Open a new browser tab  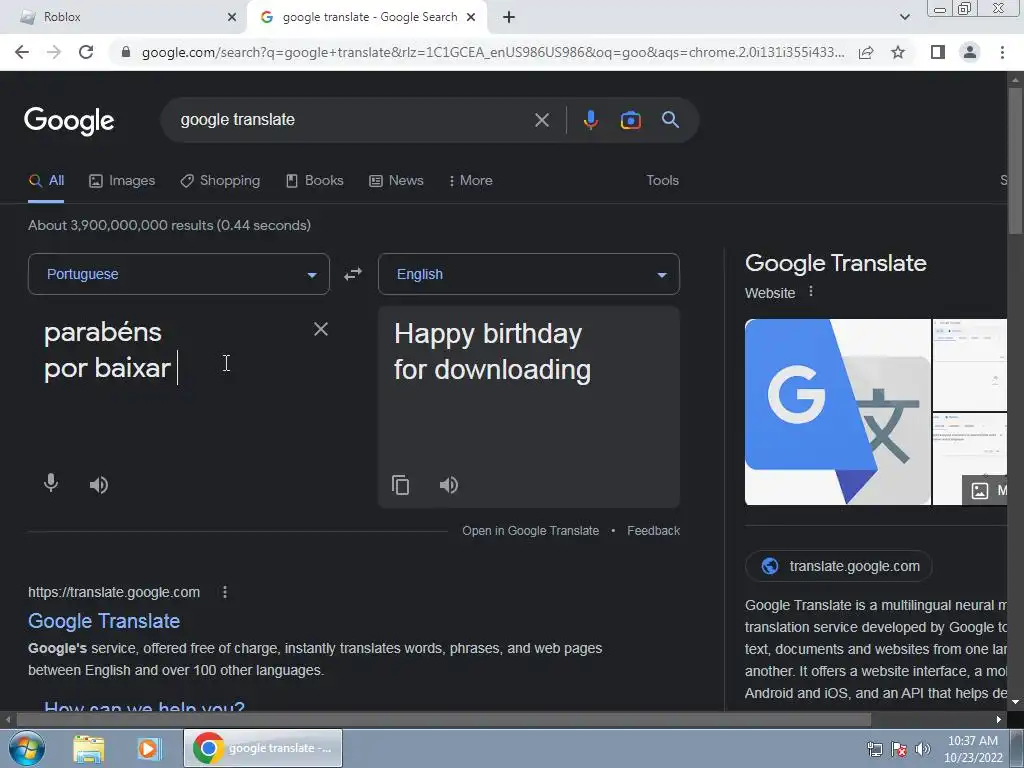click(x=509, y=18)
